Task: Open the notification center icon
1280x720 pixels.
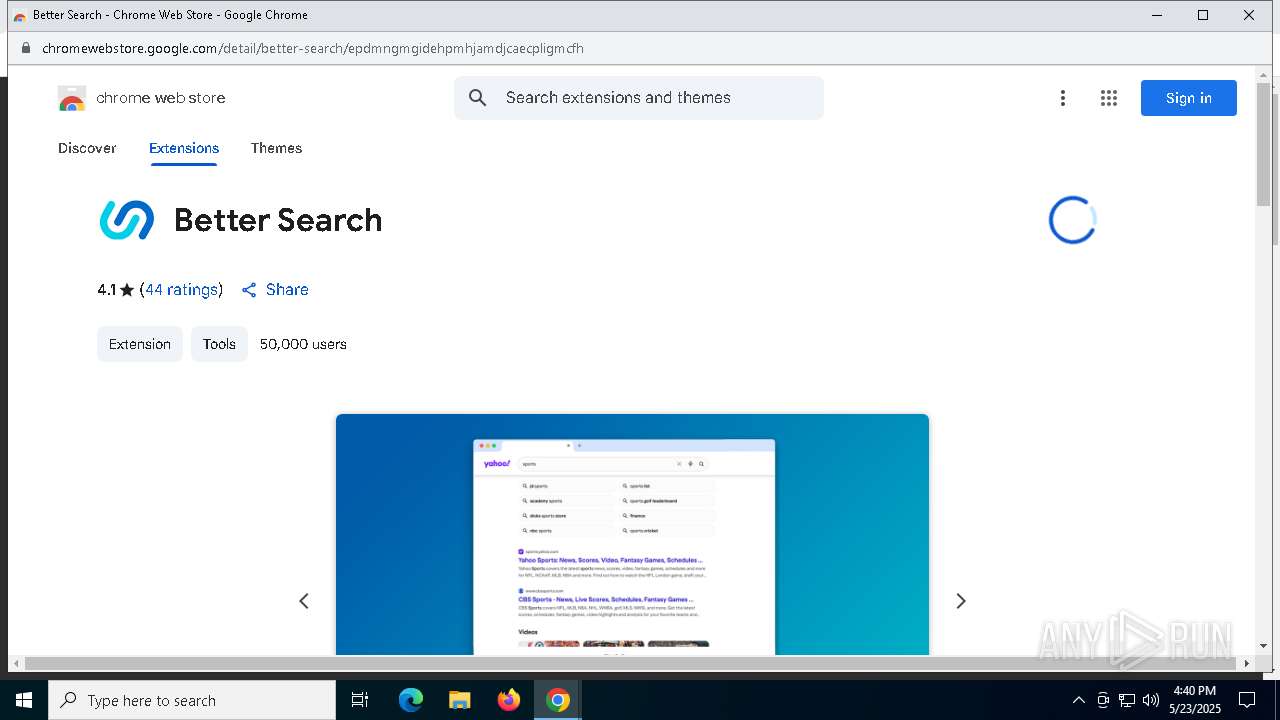Action: (1247, 700)
